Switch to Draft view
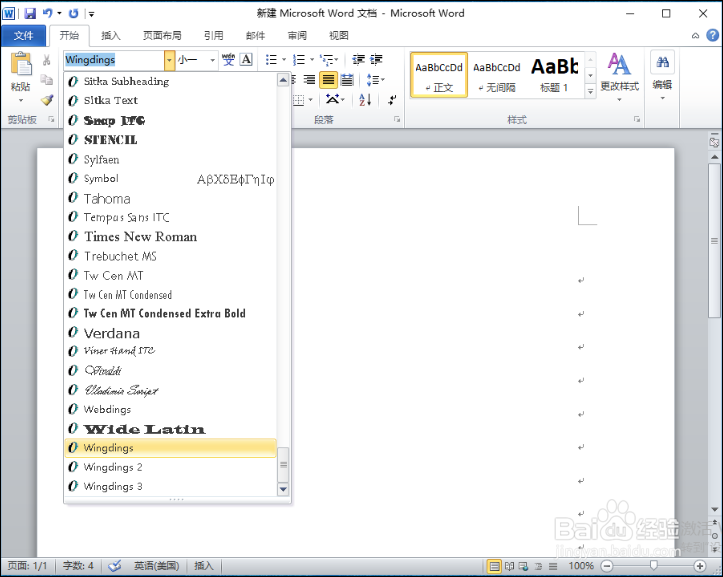This screenshot has width=723, height=577. pos(553,566)
